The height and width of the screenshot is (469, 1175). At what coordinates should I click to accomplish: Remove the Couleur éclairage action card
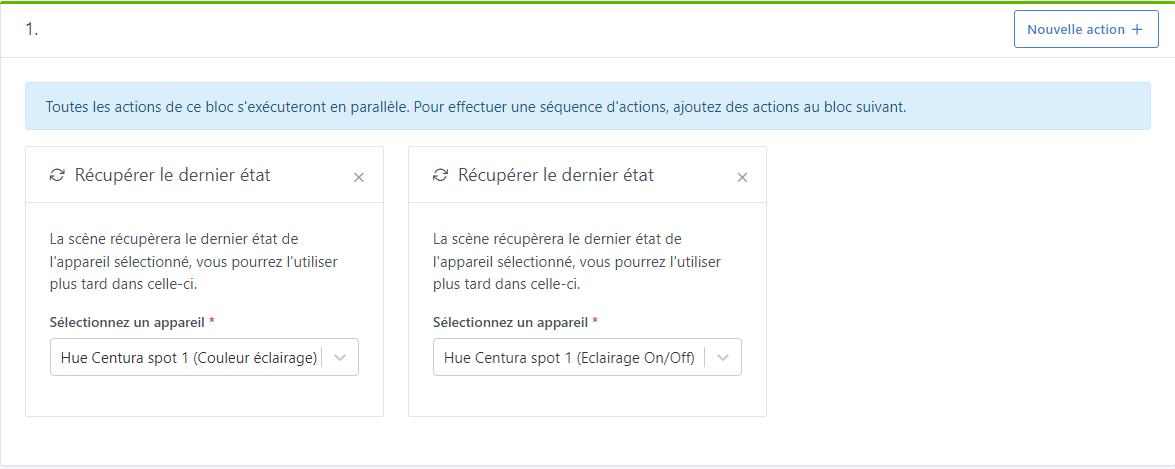click(x=359, y=178)
